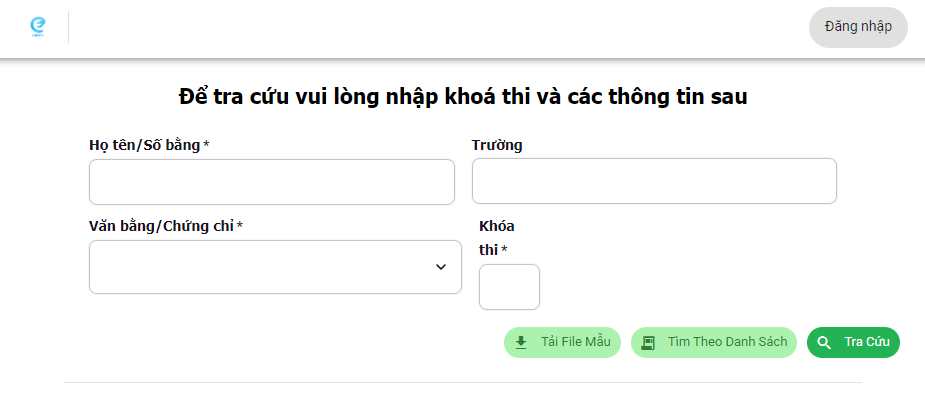Submit lookup with the Tra Cứu button
Screen dimensions: 925x404
[x=853, y=342]
